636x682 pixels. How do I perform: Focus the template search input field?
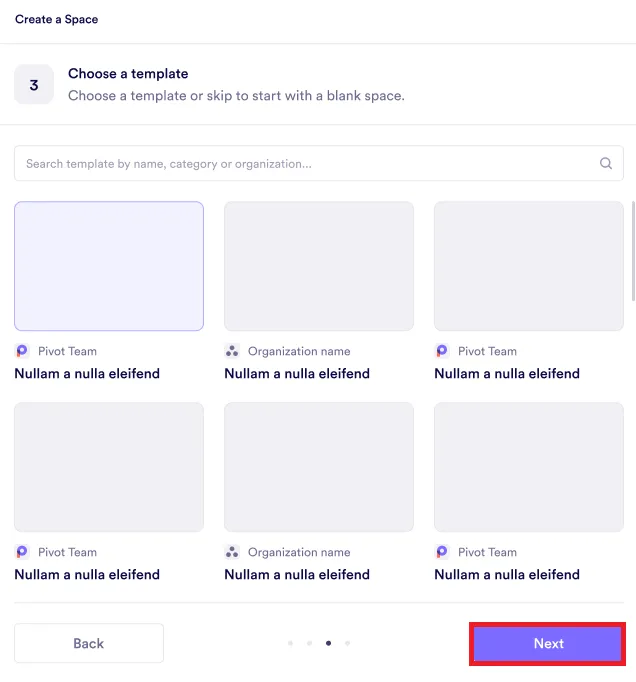pyautogui.click(x=300, y=164)
